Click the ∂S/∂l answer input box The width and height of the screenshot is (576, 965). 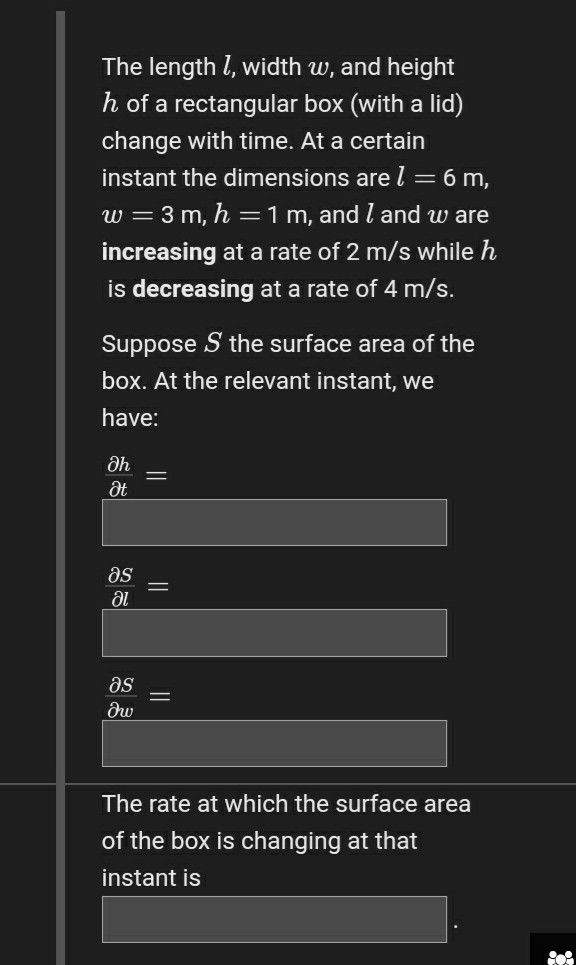pyautogui.click(x=274, y=633)
